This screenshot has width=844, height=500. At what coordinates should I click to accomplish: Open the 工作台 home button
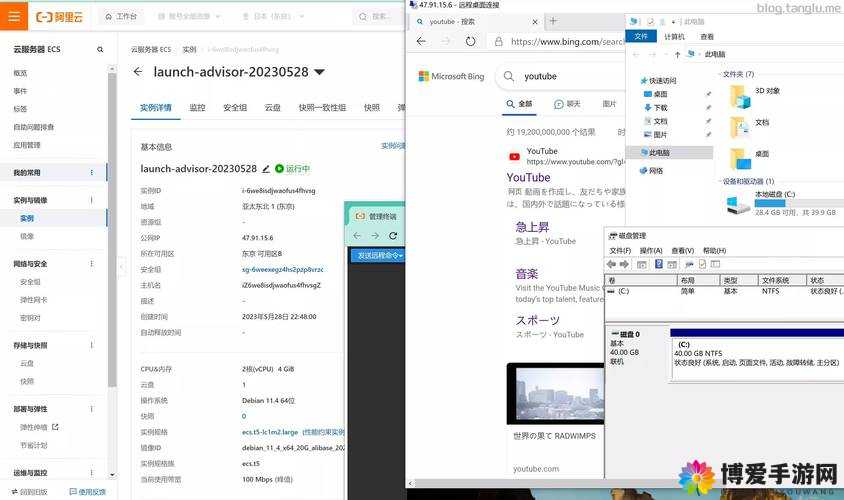(121, 17)
